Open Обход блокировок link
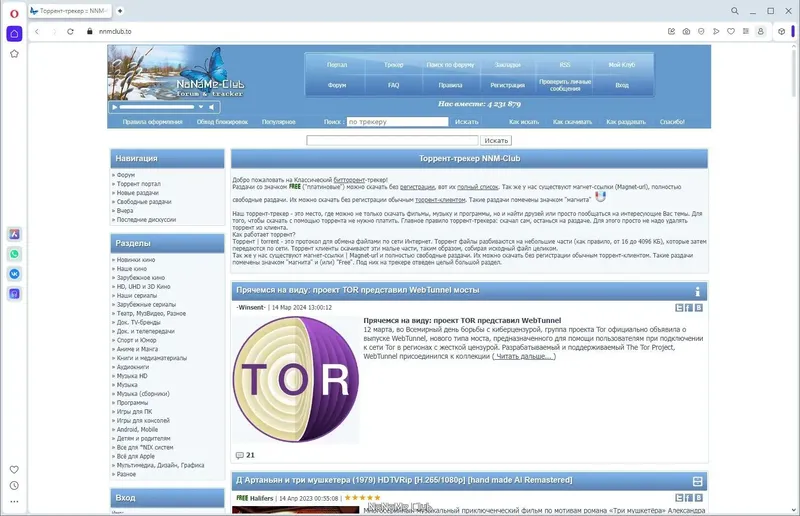This screenshot has height=516, width=800. [x=222, y=122]
